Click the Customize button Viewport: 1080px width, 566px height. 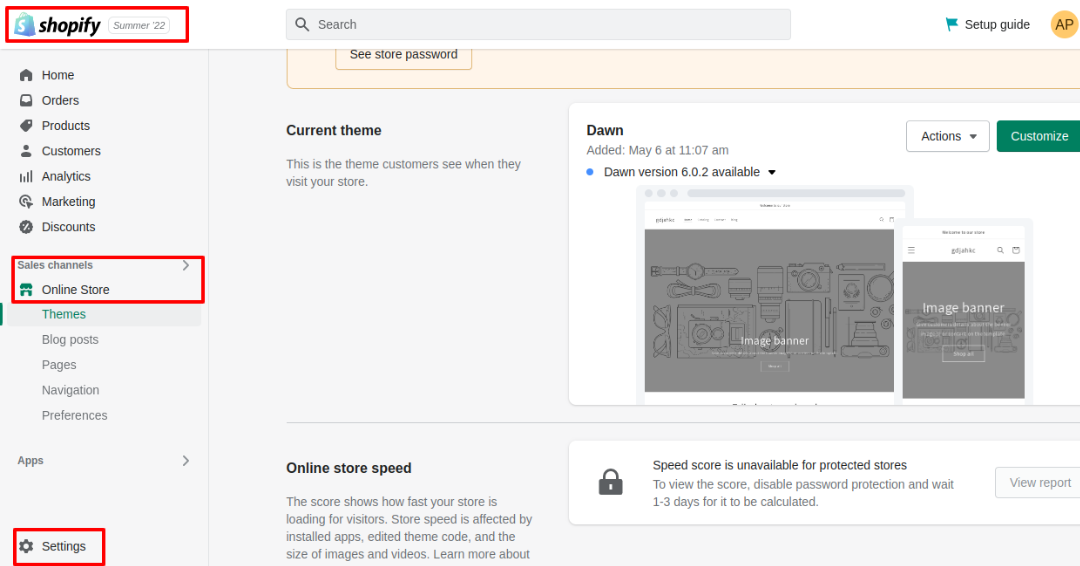pyautogui.click(x=1039, y=136)
